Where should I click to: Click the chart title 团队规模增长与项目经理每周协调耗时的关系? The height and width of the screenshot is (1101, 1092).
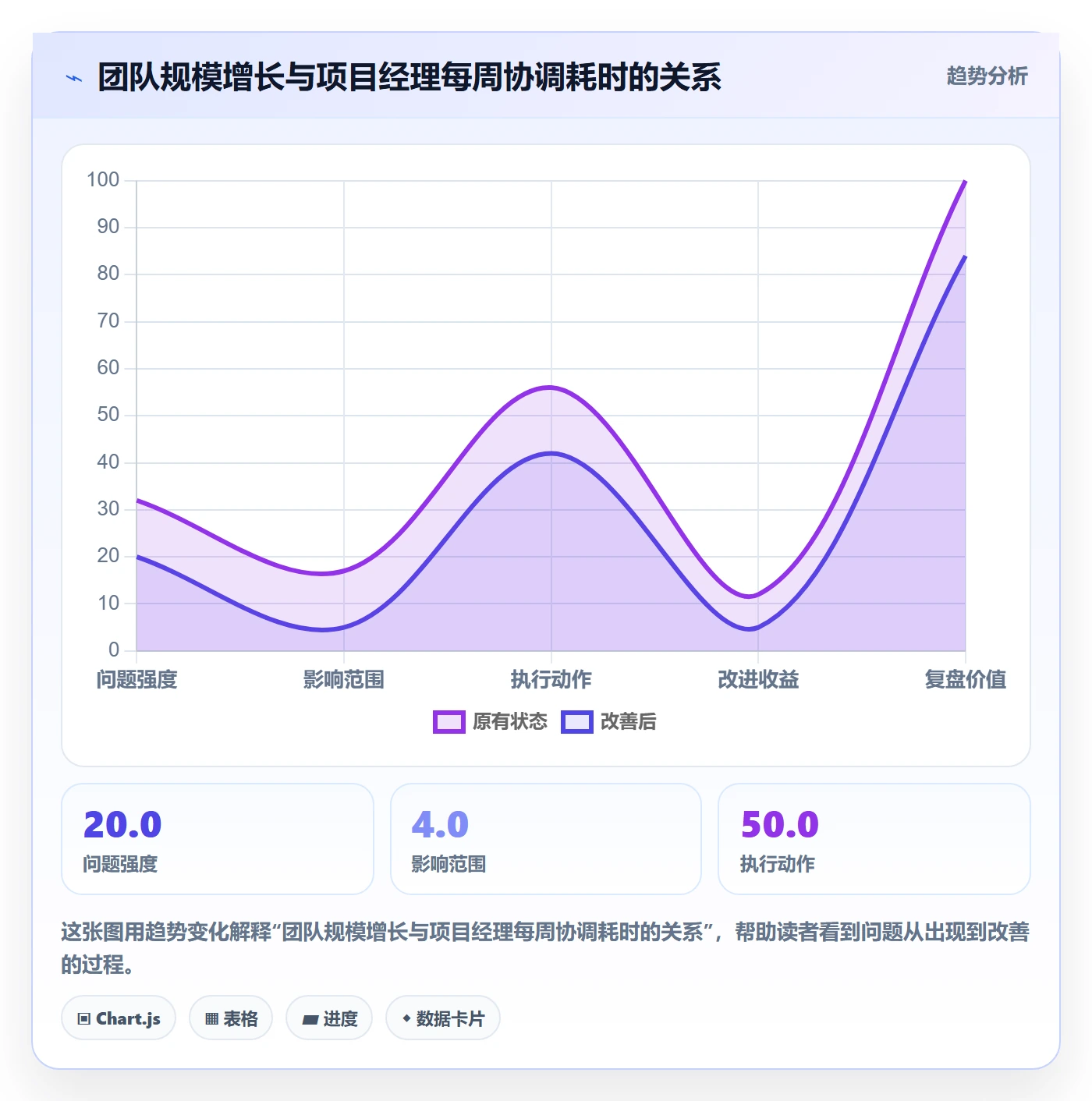(x=409, y=77)
